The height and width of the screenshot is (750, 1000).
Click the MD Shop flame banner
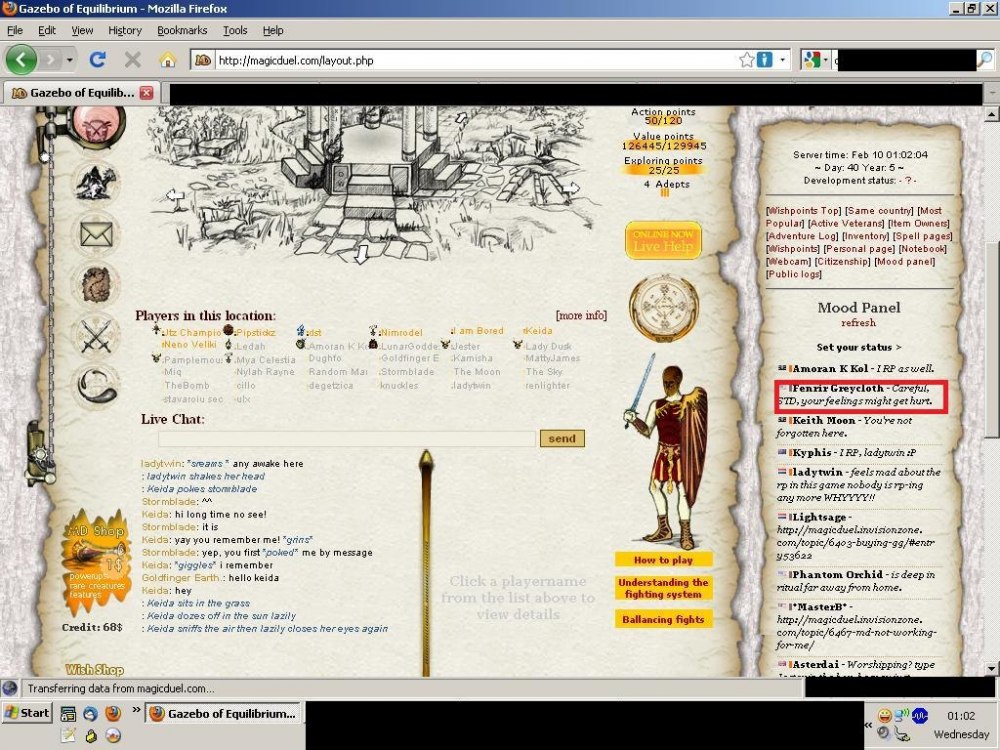(96, 562)
